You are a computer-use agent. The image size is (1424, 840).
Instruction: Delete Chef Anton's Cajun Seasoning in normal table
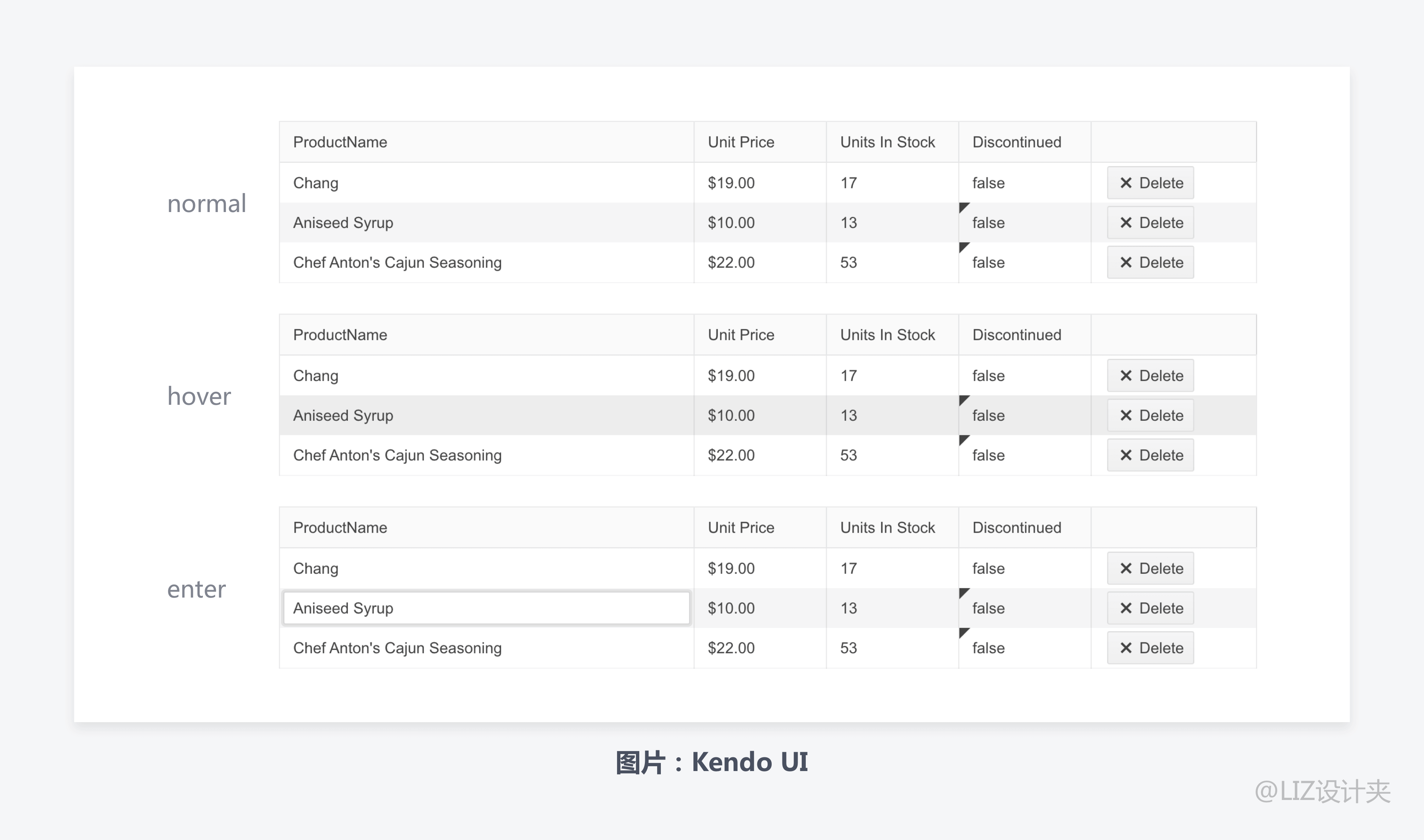tap(1150, 263)
